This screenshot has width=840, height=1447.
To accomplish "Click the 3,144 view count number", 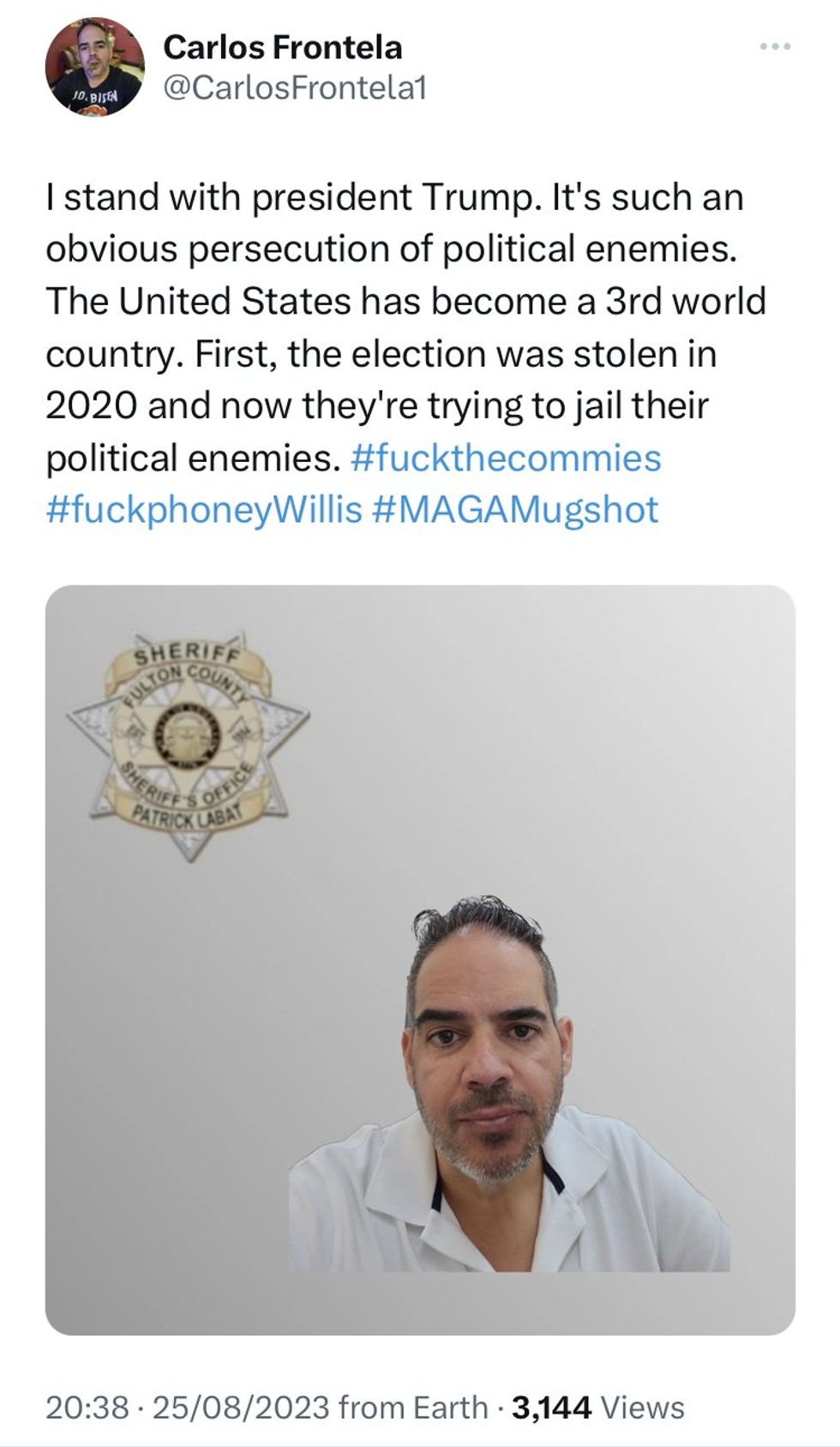I will point(551,1408).
